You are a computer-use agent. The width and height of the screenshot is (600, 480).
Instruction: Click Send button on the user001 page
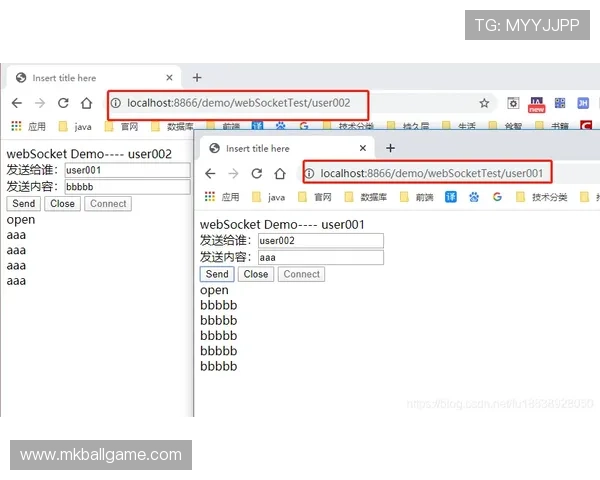[217, 274]
